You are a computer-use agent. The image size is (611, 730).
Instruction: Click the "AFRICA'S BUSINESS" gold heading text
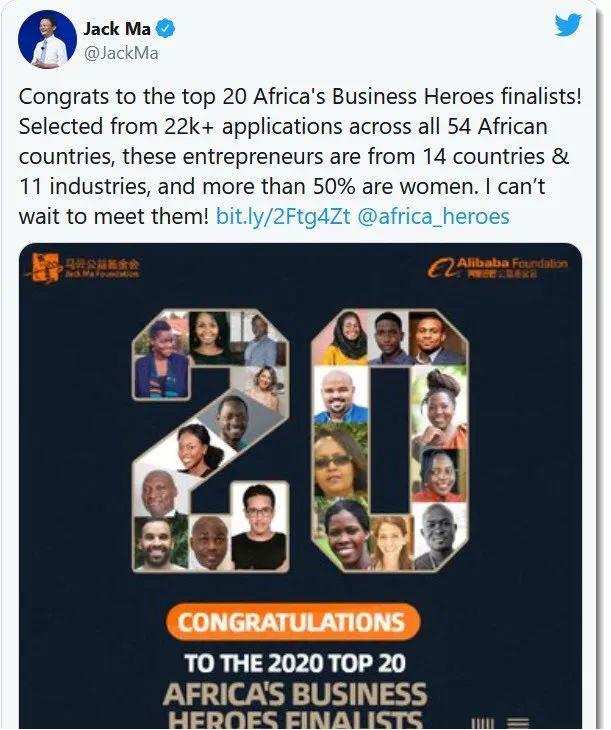coord(295,693)
